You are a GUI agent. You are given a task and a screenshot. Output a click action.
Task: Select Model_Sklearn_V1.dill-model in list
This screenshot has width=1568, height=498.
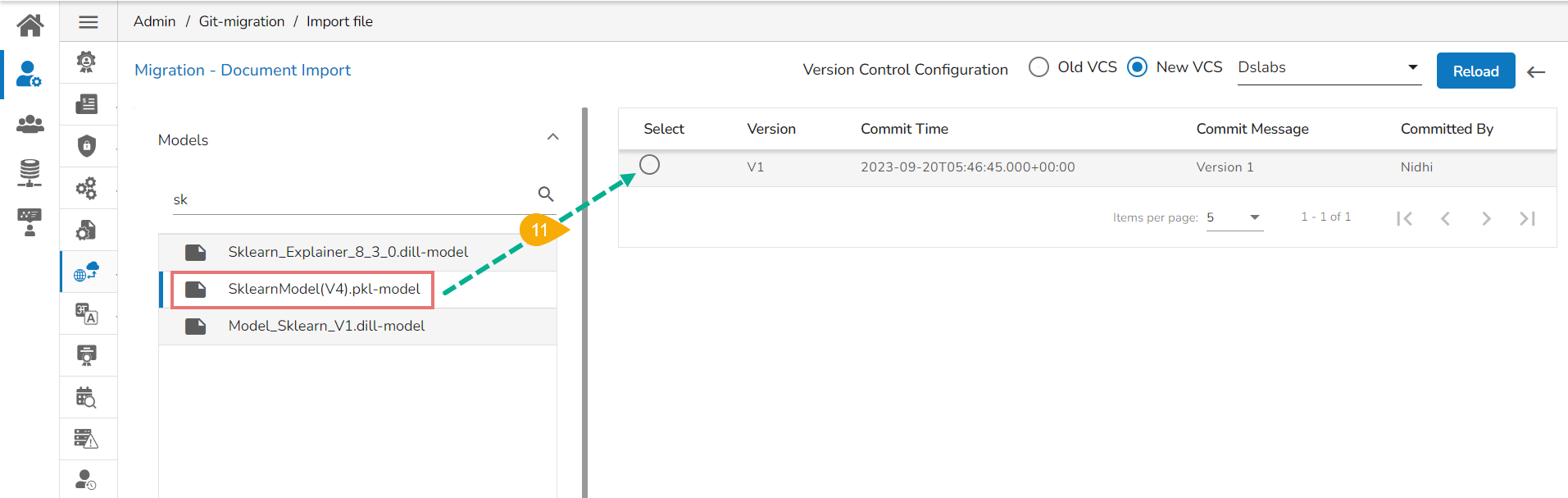pos(326,326)
